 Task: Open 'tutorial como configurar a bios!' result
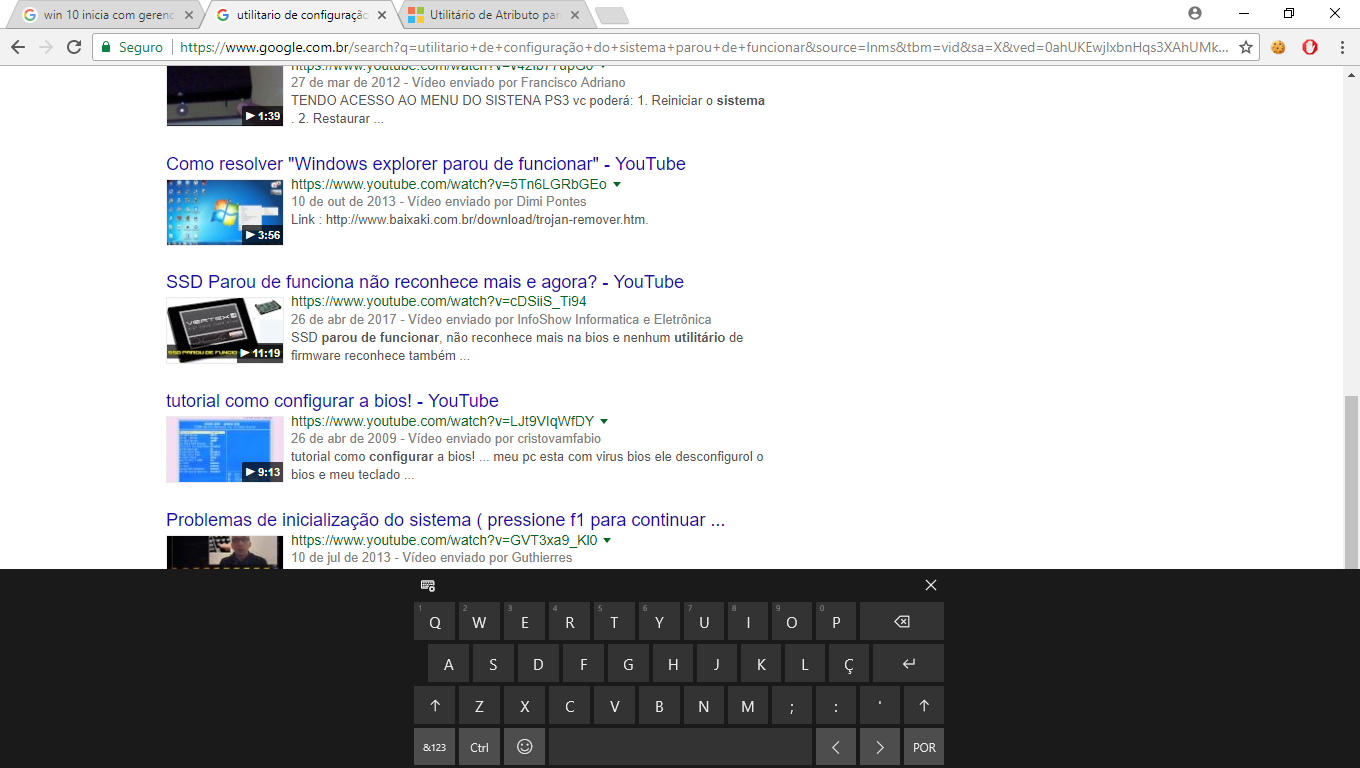point(332,401)
